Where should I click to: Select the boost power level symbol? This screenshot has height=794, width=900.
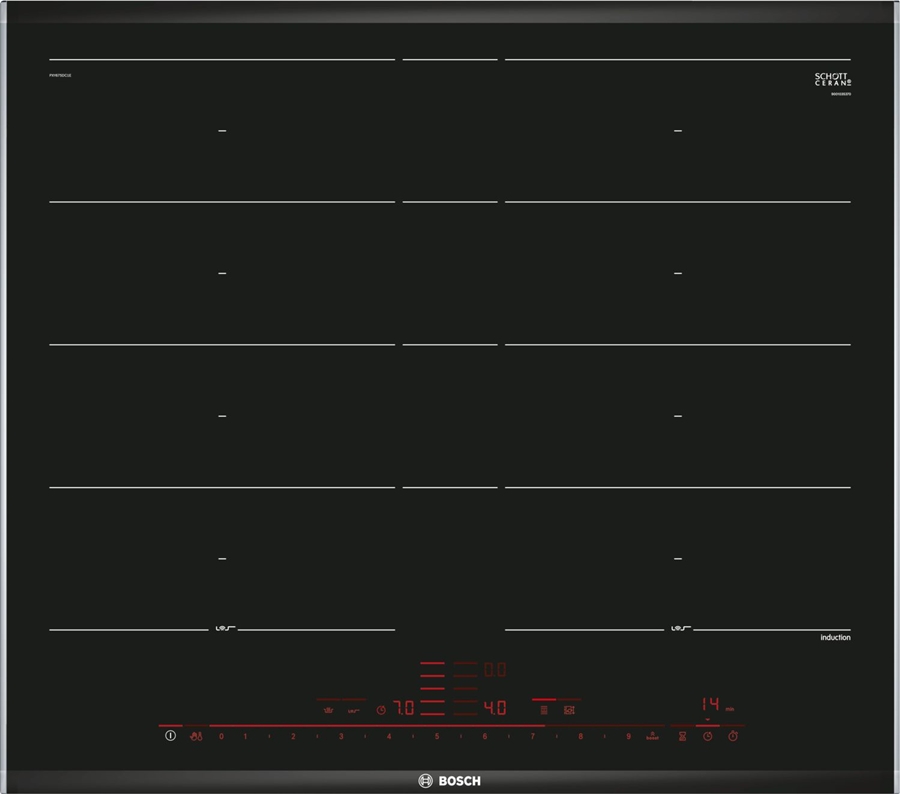pos(652,736)
